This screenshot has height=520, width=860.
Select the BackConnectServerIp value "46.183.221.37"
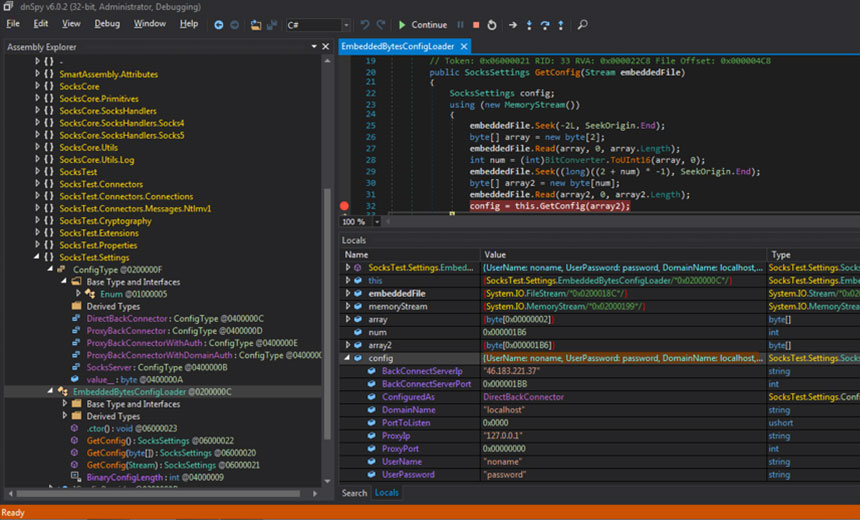pos(512,371)
